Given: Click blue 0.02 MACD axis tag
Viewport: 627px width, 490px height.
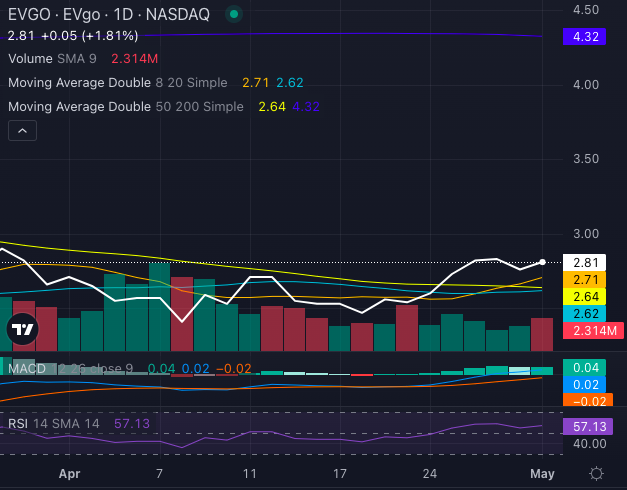Looking at the screenshot, I should 584,385.
